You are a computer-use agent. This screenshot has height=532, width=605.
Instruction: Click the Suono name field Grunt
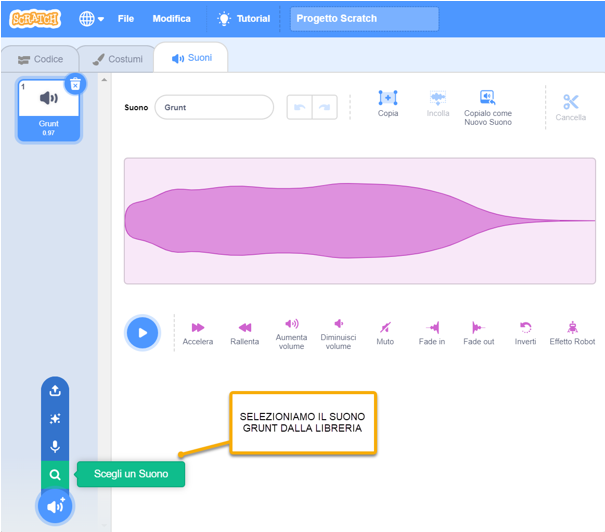(x=214, y=107)
